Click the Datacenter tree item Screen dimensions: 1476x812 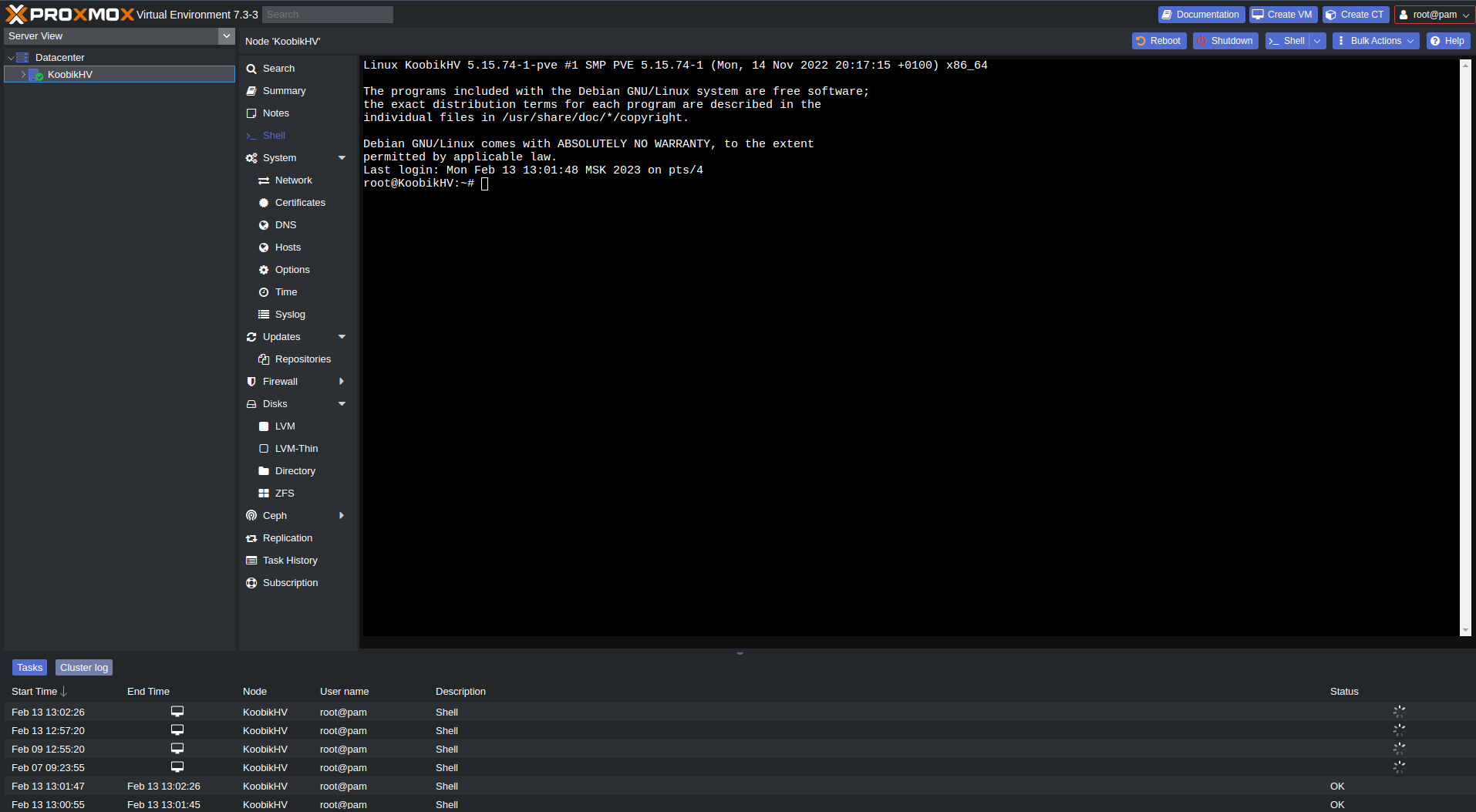(59, 58)
